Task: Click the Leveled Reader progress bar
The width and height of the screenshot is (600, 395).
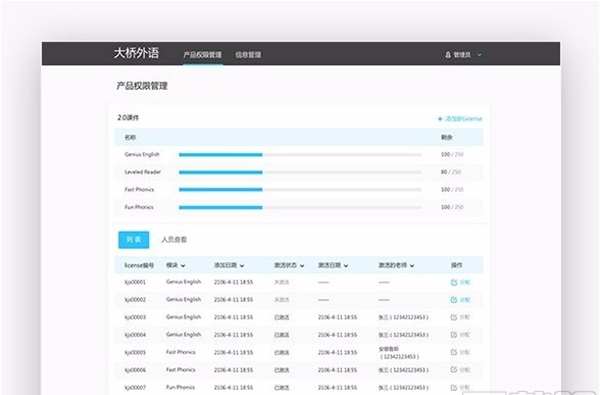Action: pyautogui.click(x=300, y=172)
